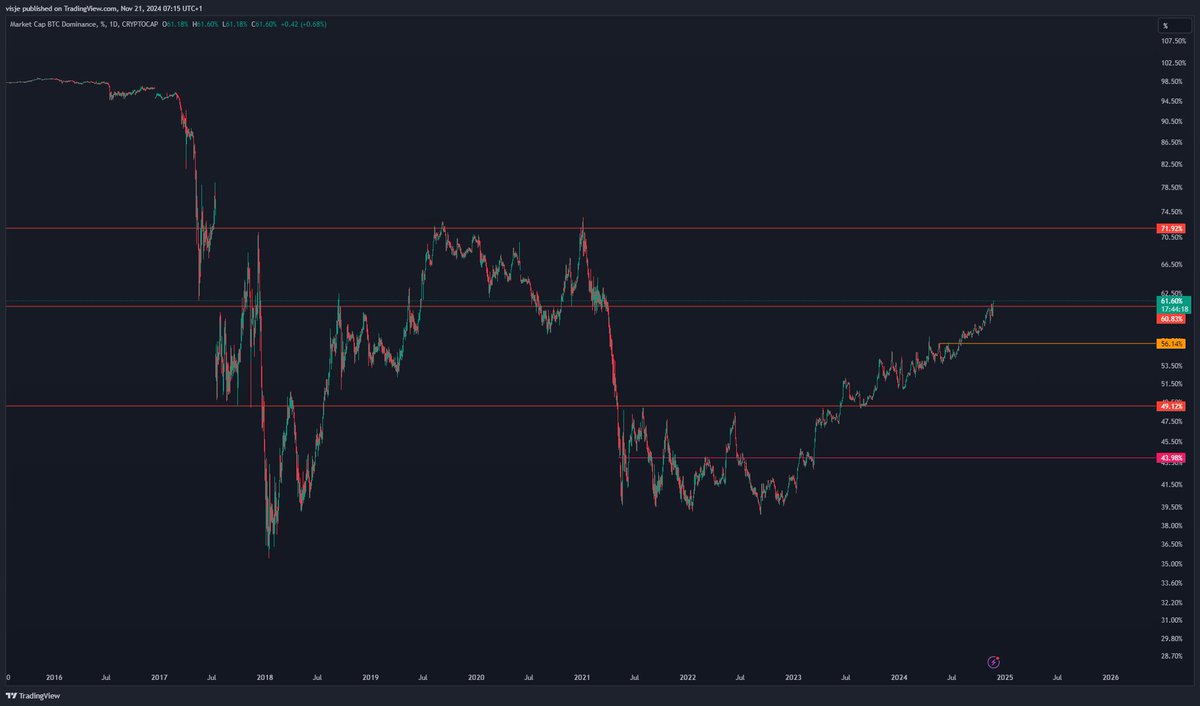Click the 2019 label on the time axis
The width and height of the screenshot is (1200, 706).
click(370, 677)
